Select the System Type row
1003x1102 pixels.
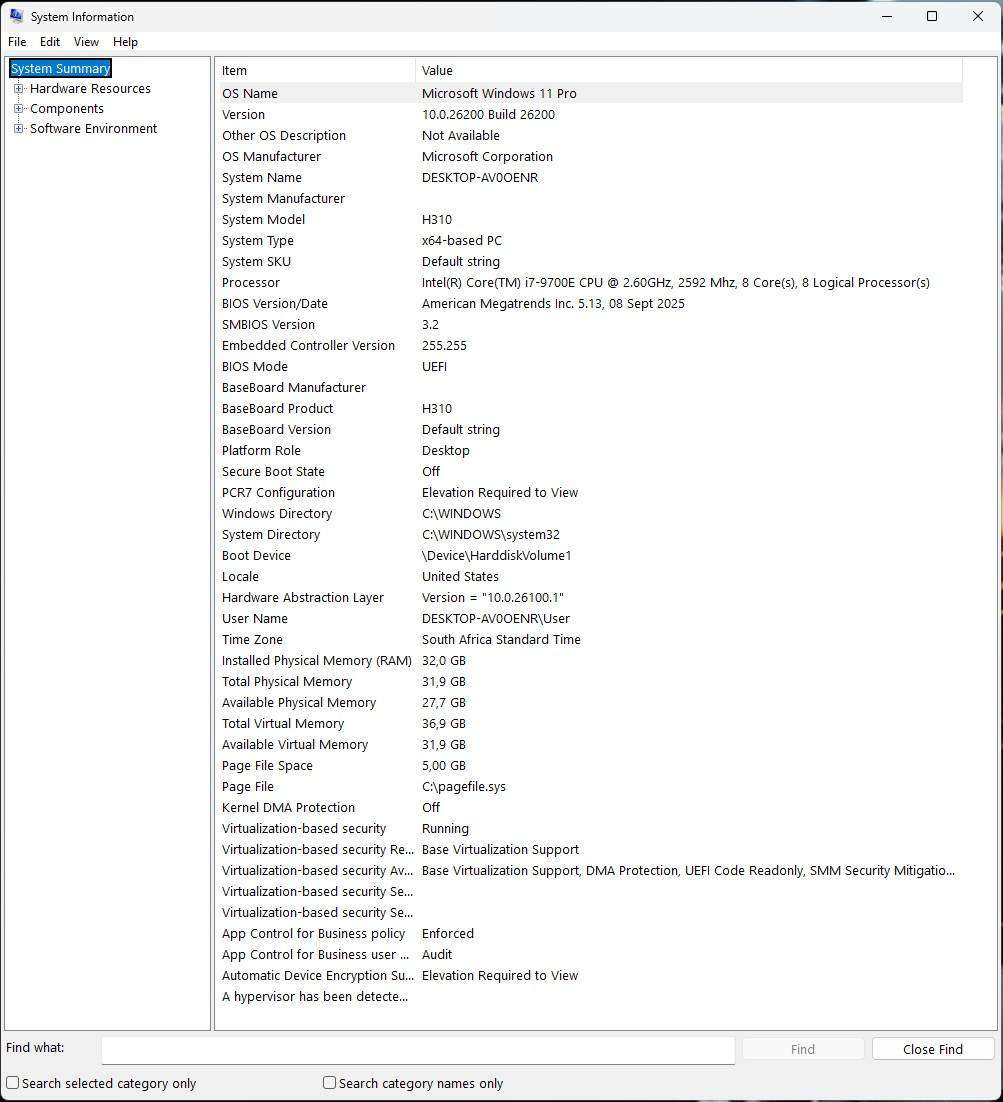pos(590,240)
